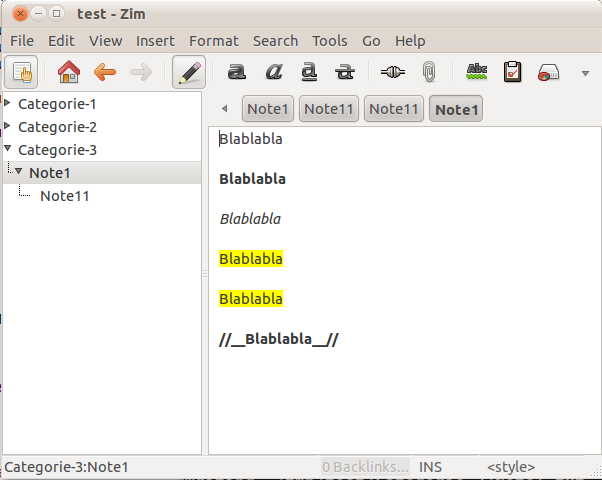
Task: Open the toolbar overflow dropdown arrow
Action: 585,73
